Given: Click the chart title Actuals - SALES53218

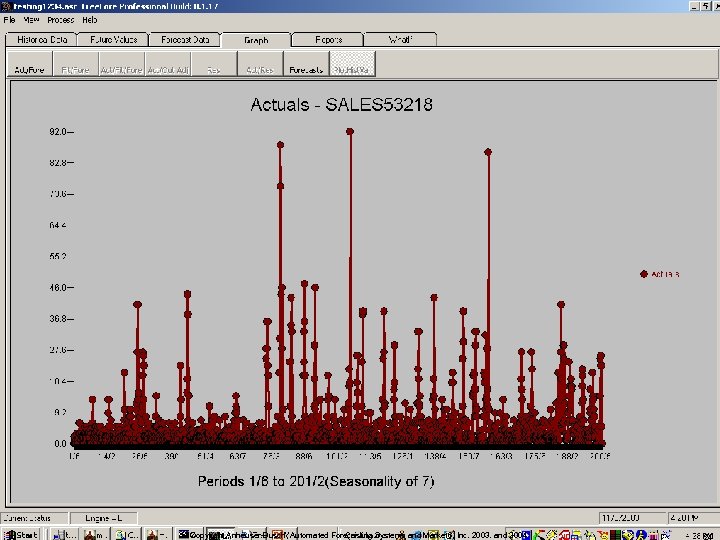Looking at the screenshot, I should pos(341,105).
